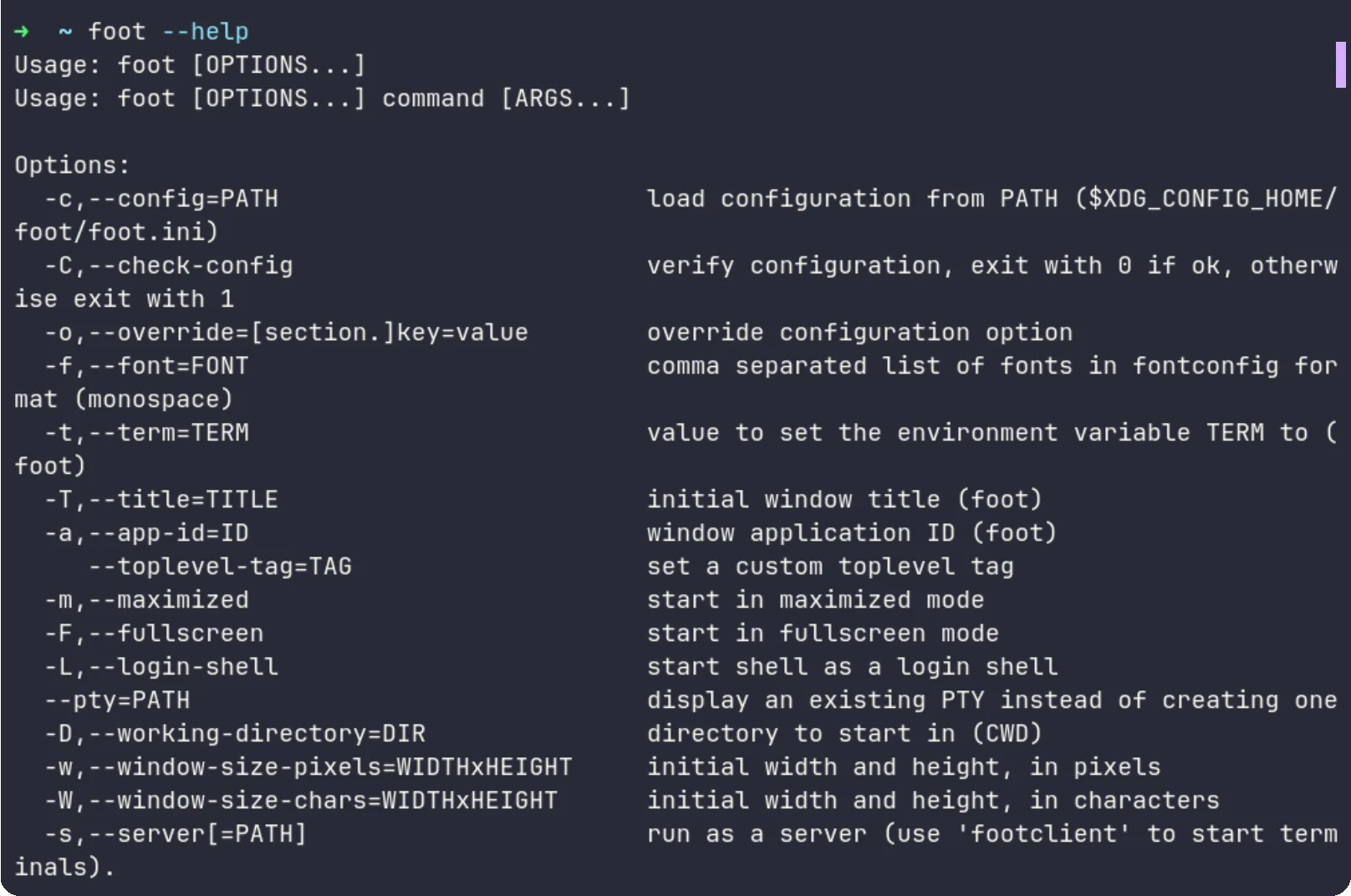This screenshot has width=1351, height=896.
Task: Click the '-L,--login-shell' option text
Action: pos(161,667)
